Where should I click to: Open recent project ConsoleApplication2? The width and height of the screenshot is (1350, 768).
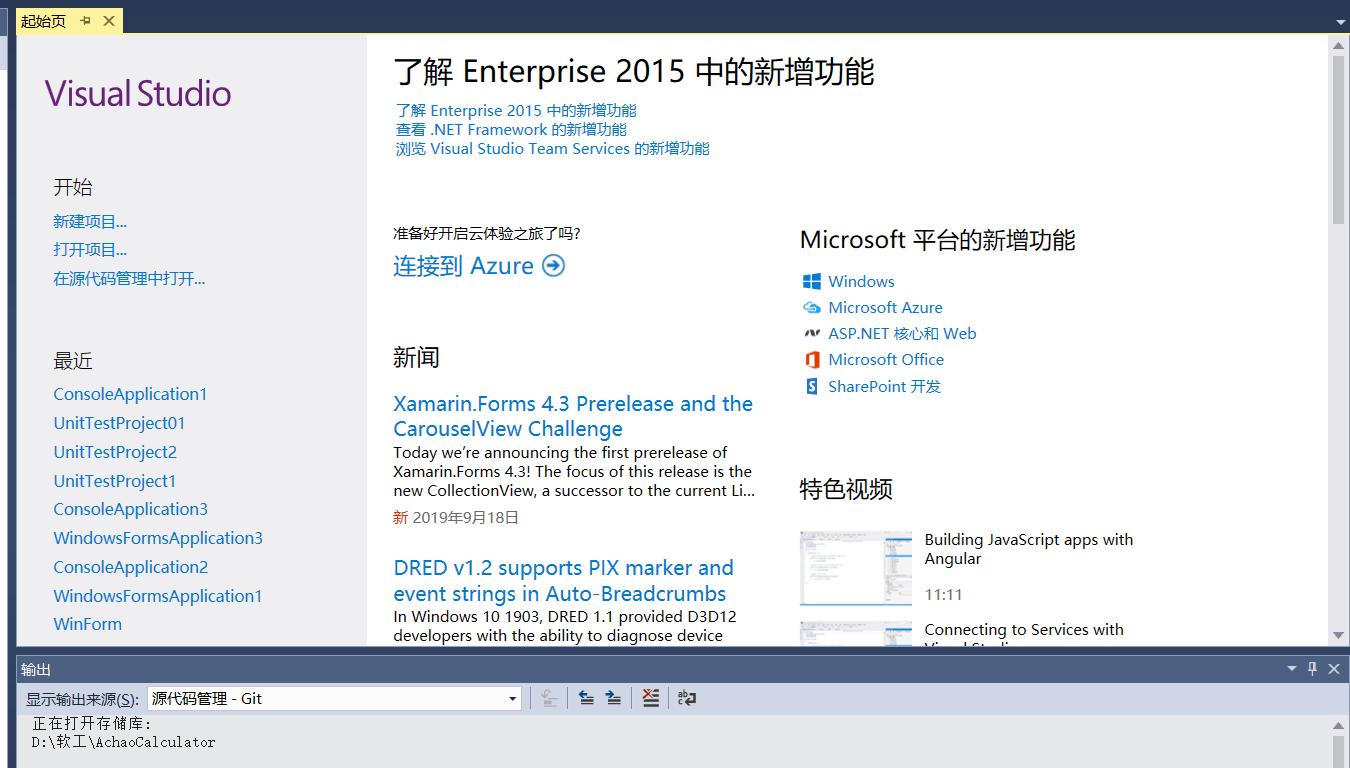(x=130, y=567)
